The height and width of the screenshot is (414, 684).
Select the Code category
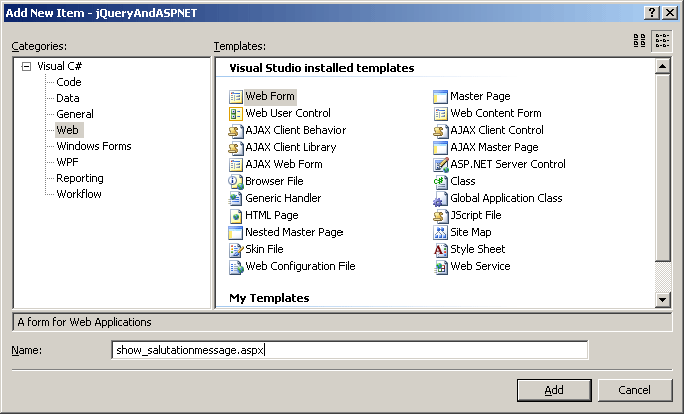[69, 82]
